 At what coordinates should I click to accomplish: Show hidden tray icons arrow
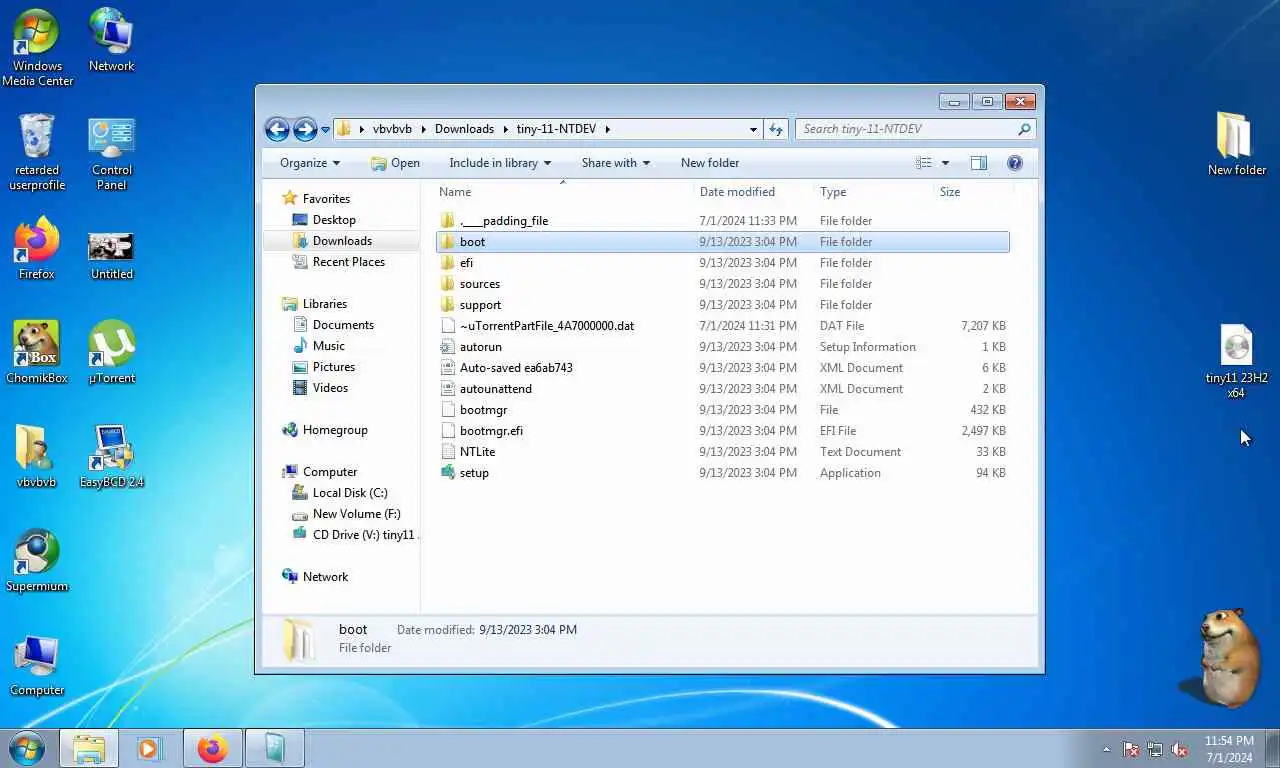coord(1106,749)
